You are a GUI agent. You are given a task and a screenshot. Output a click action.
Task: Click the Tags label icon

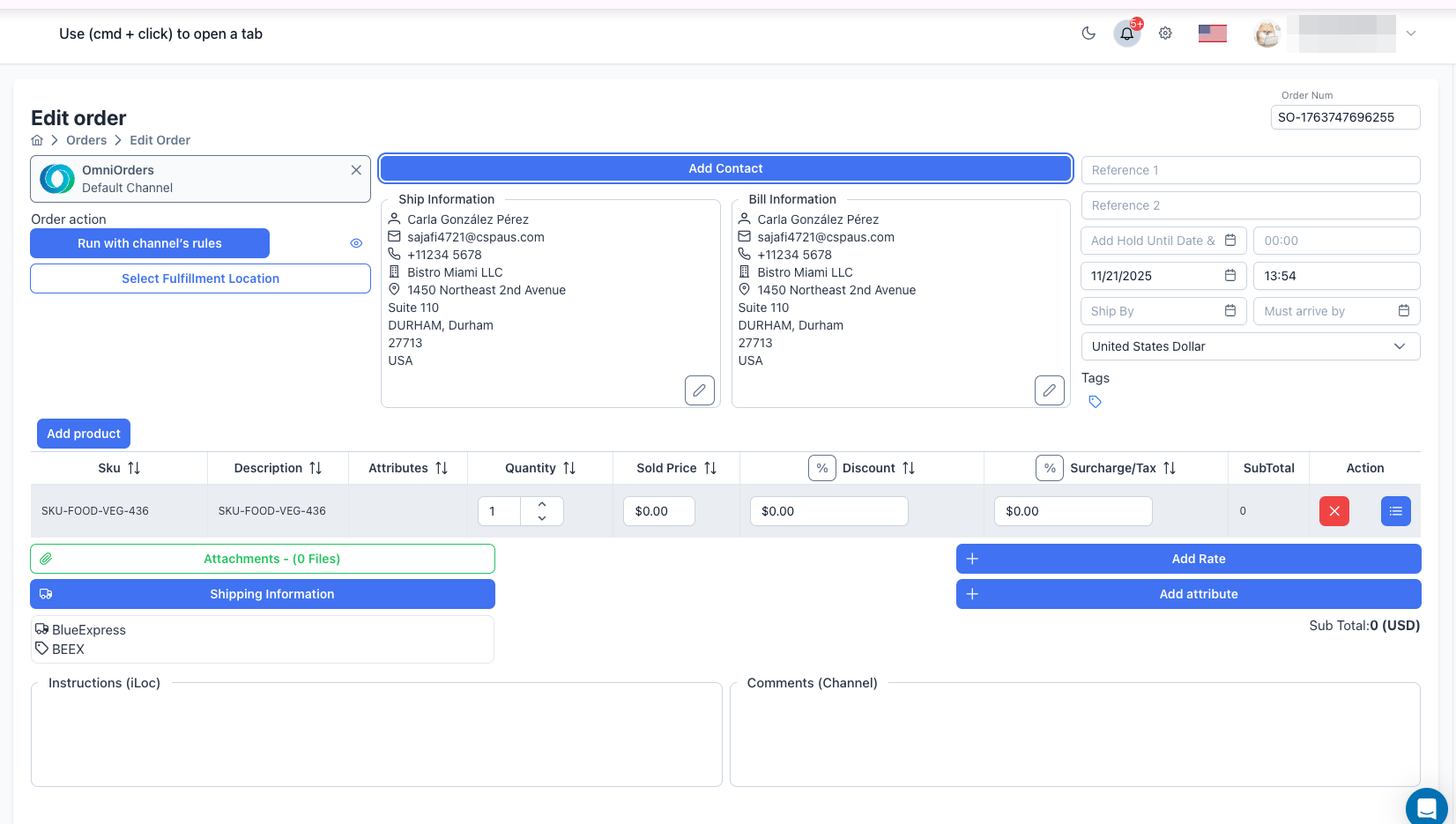tap(1095, 402)
